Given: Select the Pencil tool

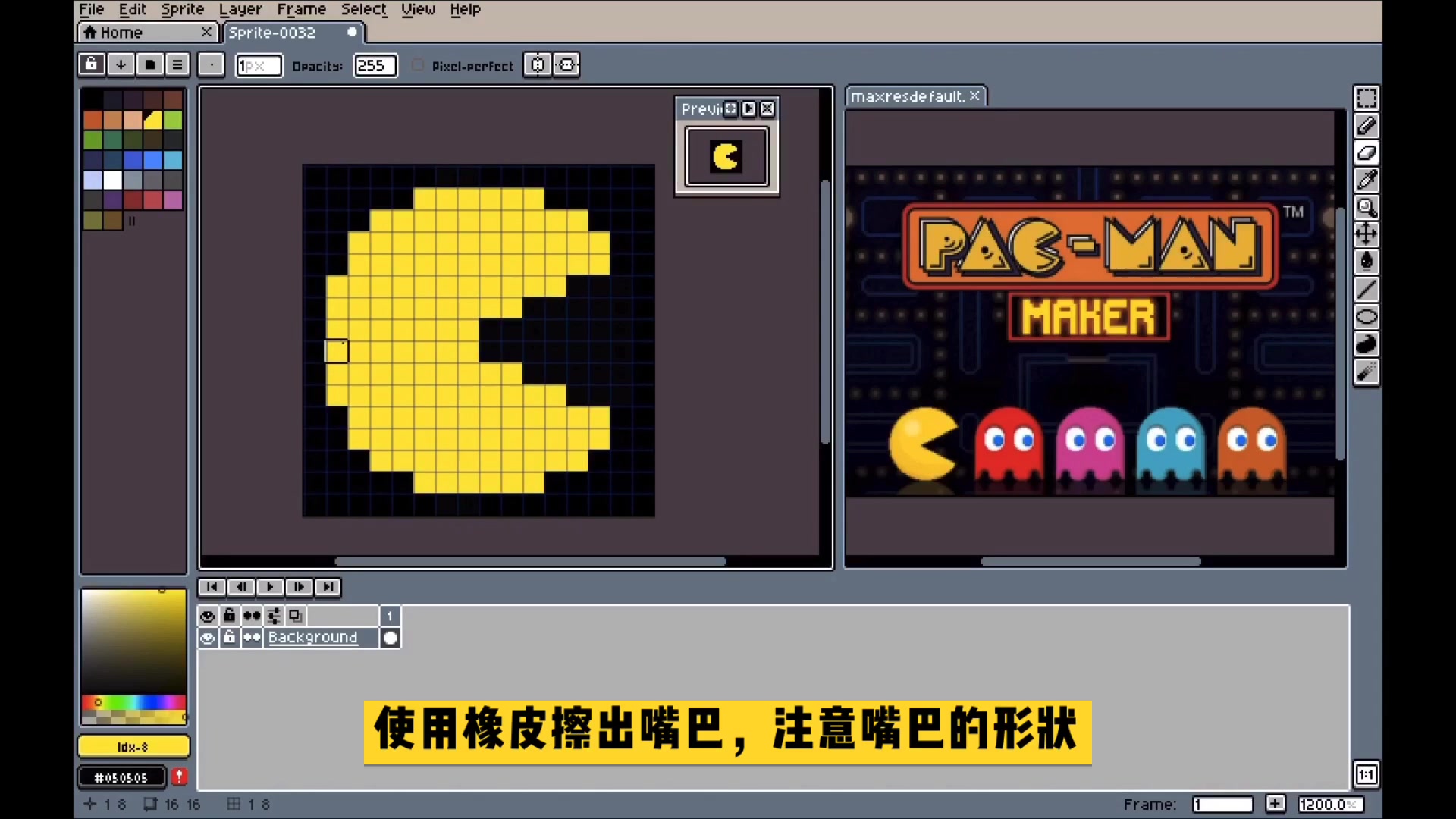Looking at the screenshot, I should pos(1367,126).
